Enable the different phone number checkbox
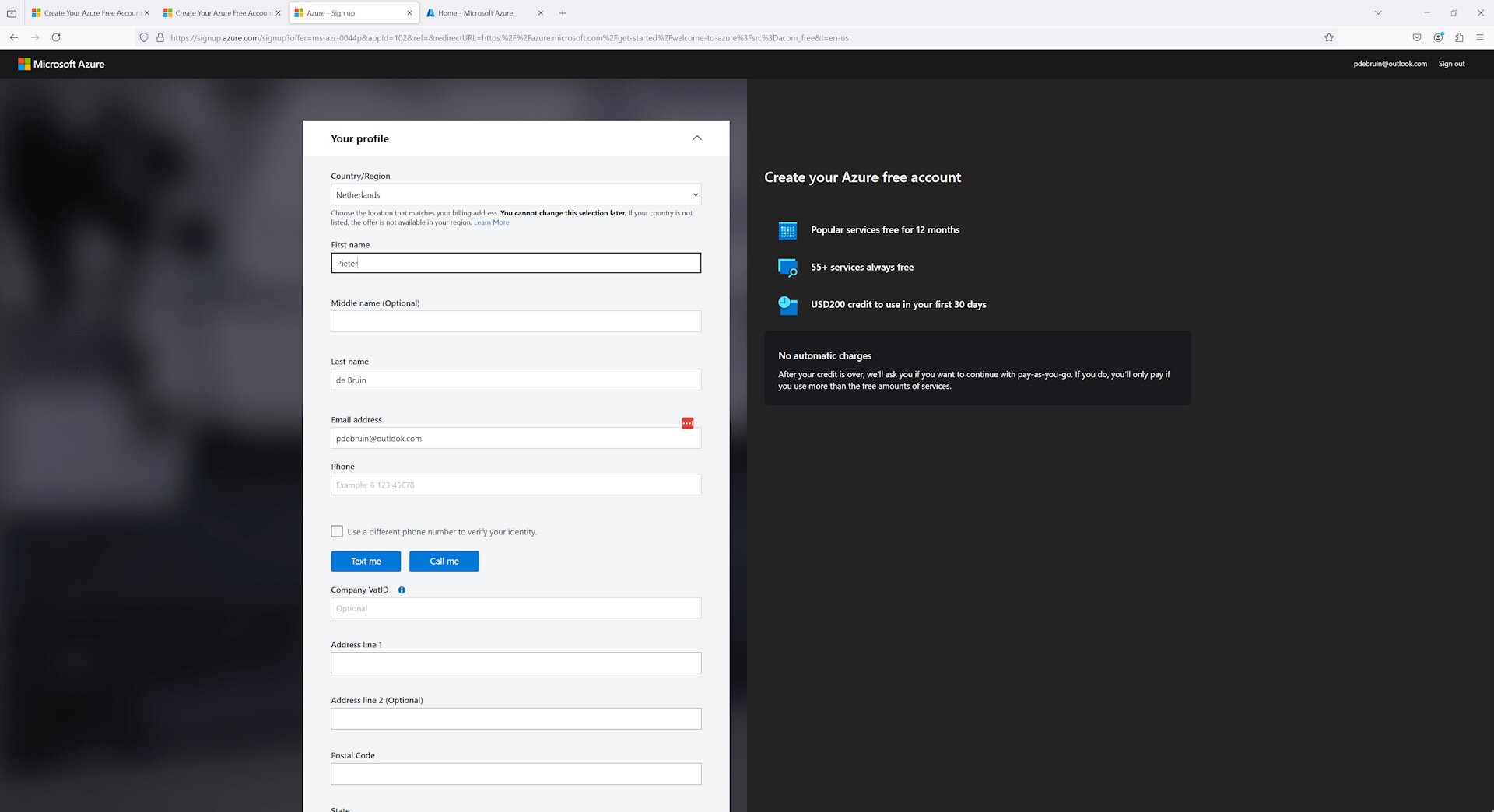This screenshot has width=1494, height=812. tap(337, 531)
